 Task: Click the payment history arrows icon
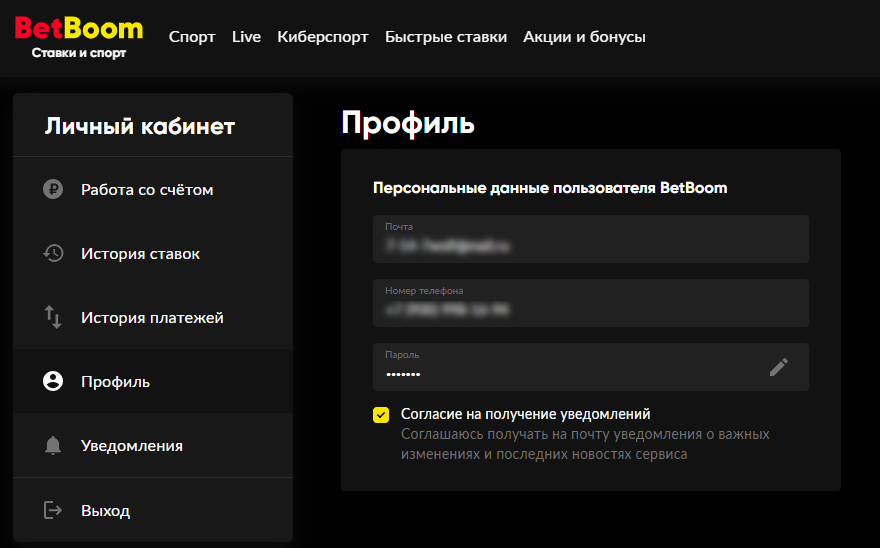(53, 317)
